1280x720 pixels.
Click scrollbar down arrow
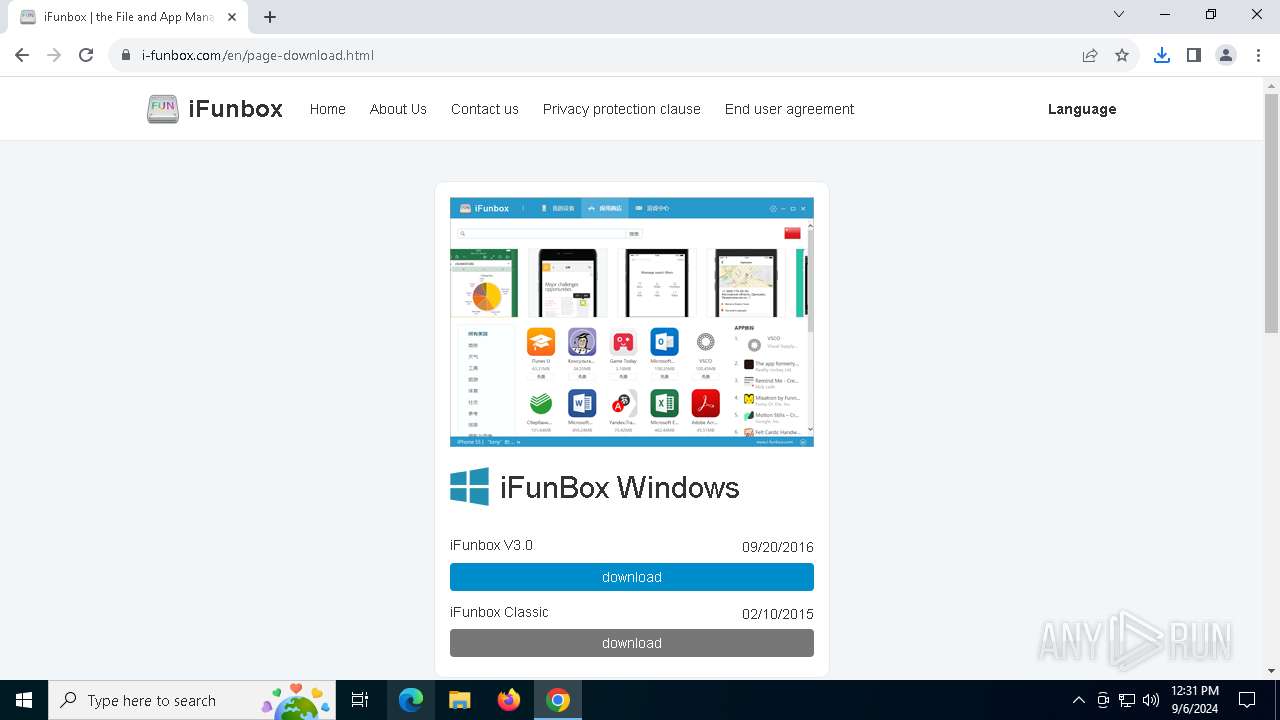point(1272,671)
